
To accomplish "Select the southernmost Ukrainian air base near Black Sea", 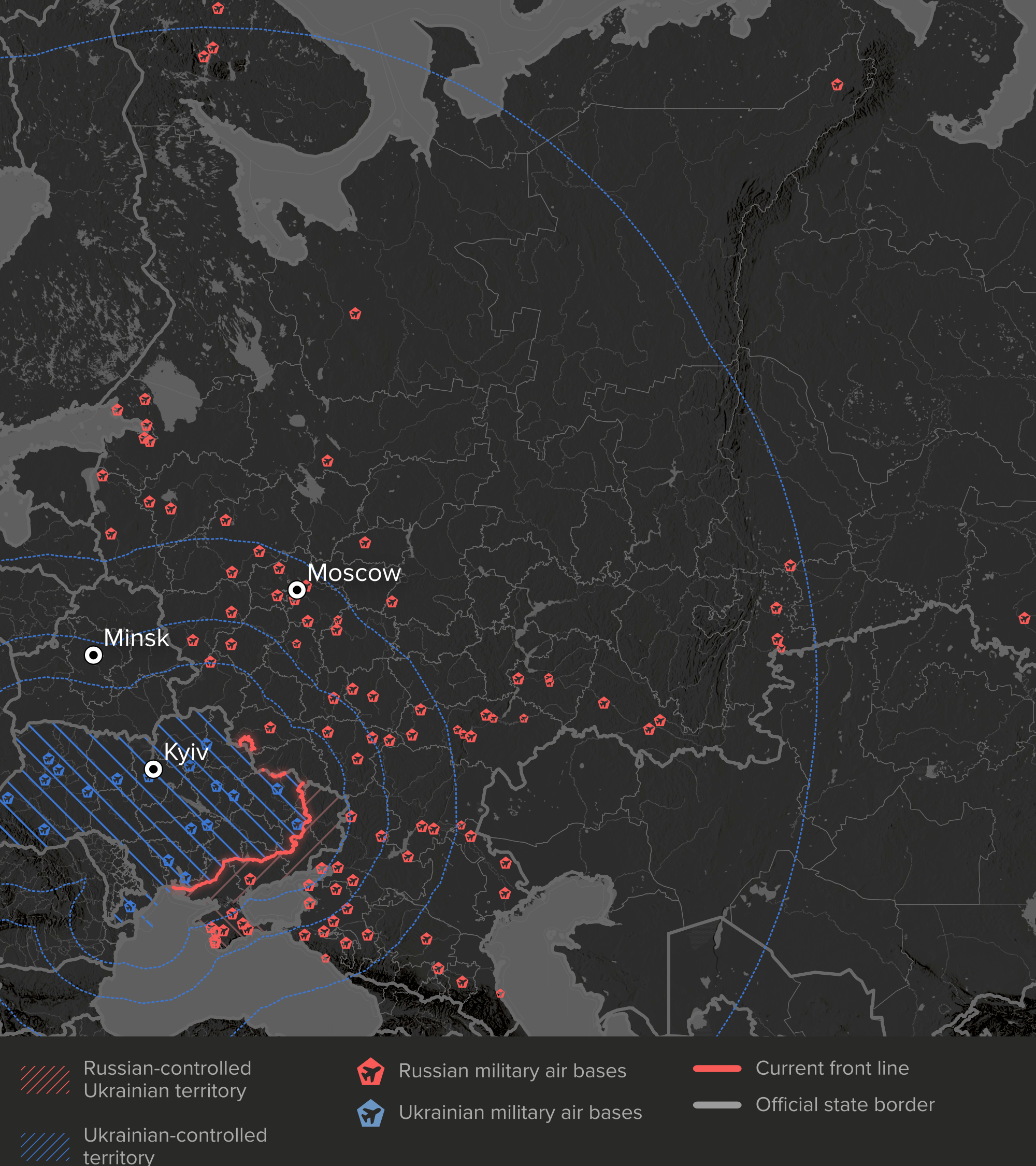I will [130, 906].
